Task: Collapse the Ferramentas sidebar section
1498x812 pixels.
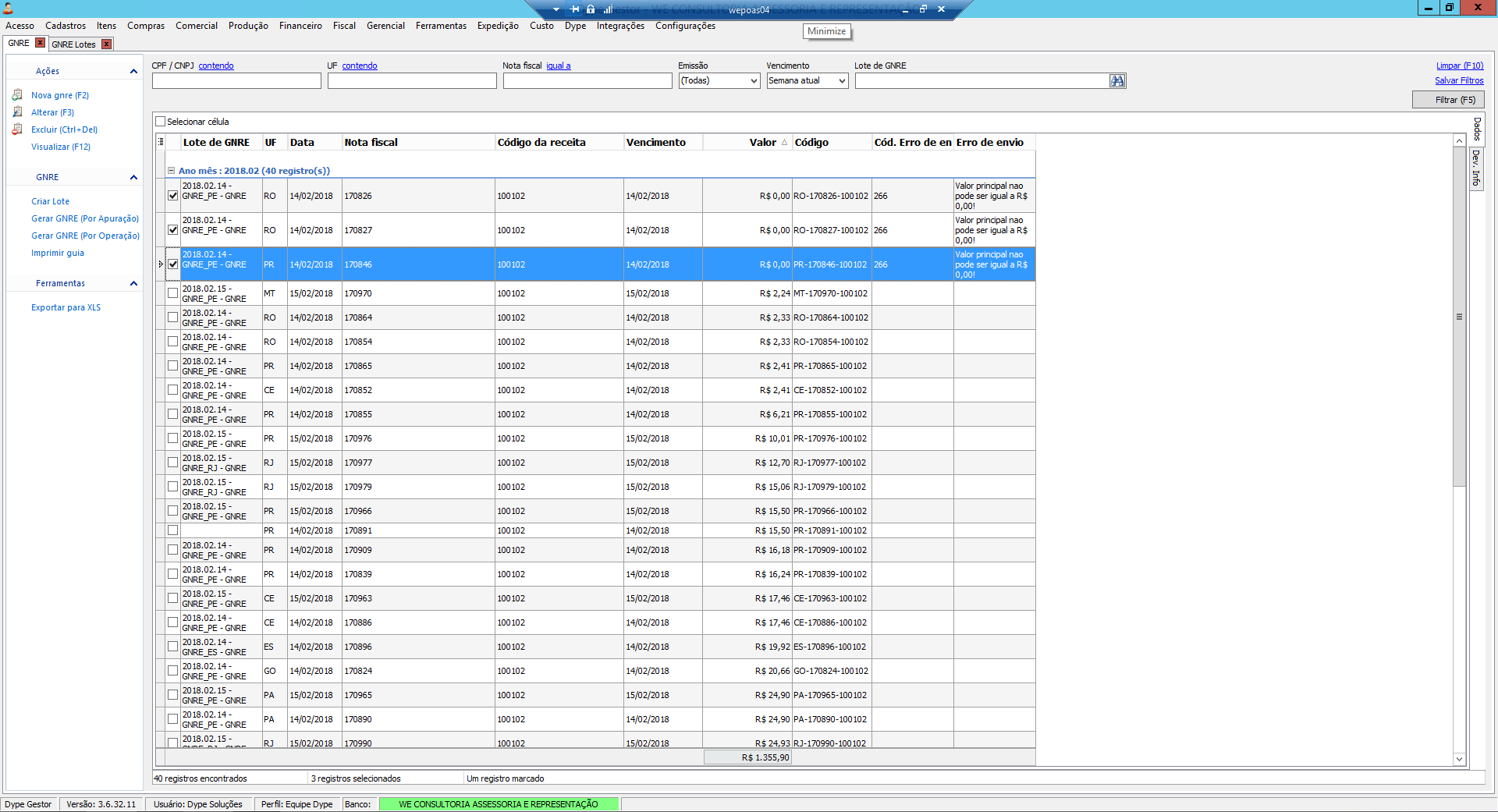Action: click(x=133, y=283)
